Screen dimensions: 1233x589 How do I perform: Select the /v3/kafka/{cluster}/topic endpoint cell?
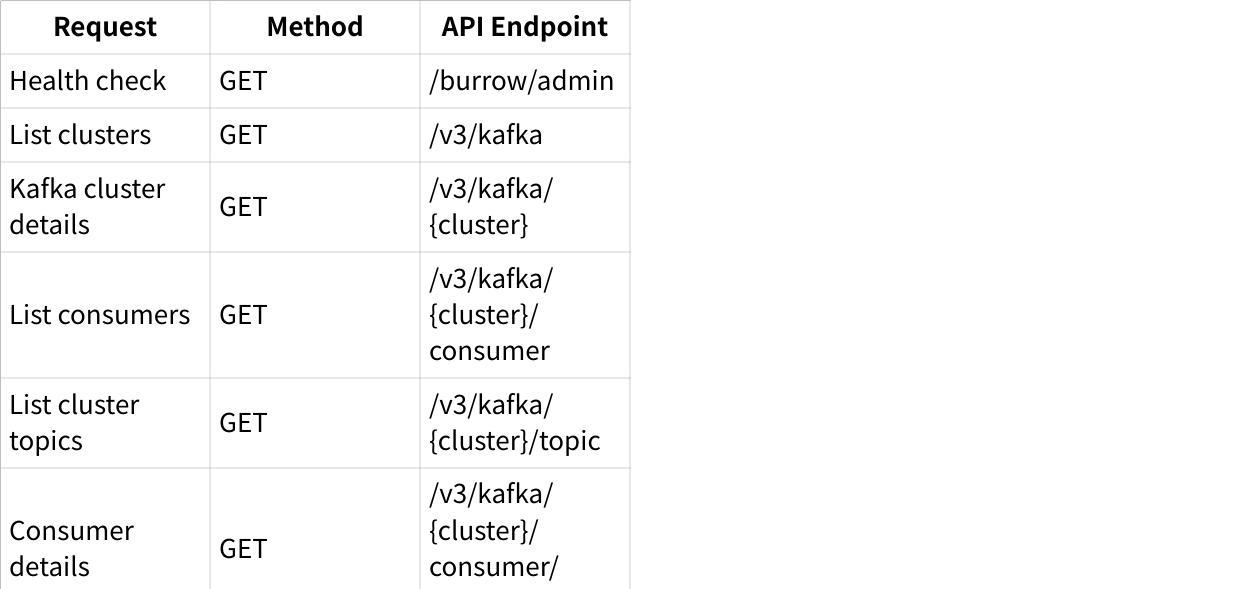click(x=514, y=423)
